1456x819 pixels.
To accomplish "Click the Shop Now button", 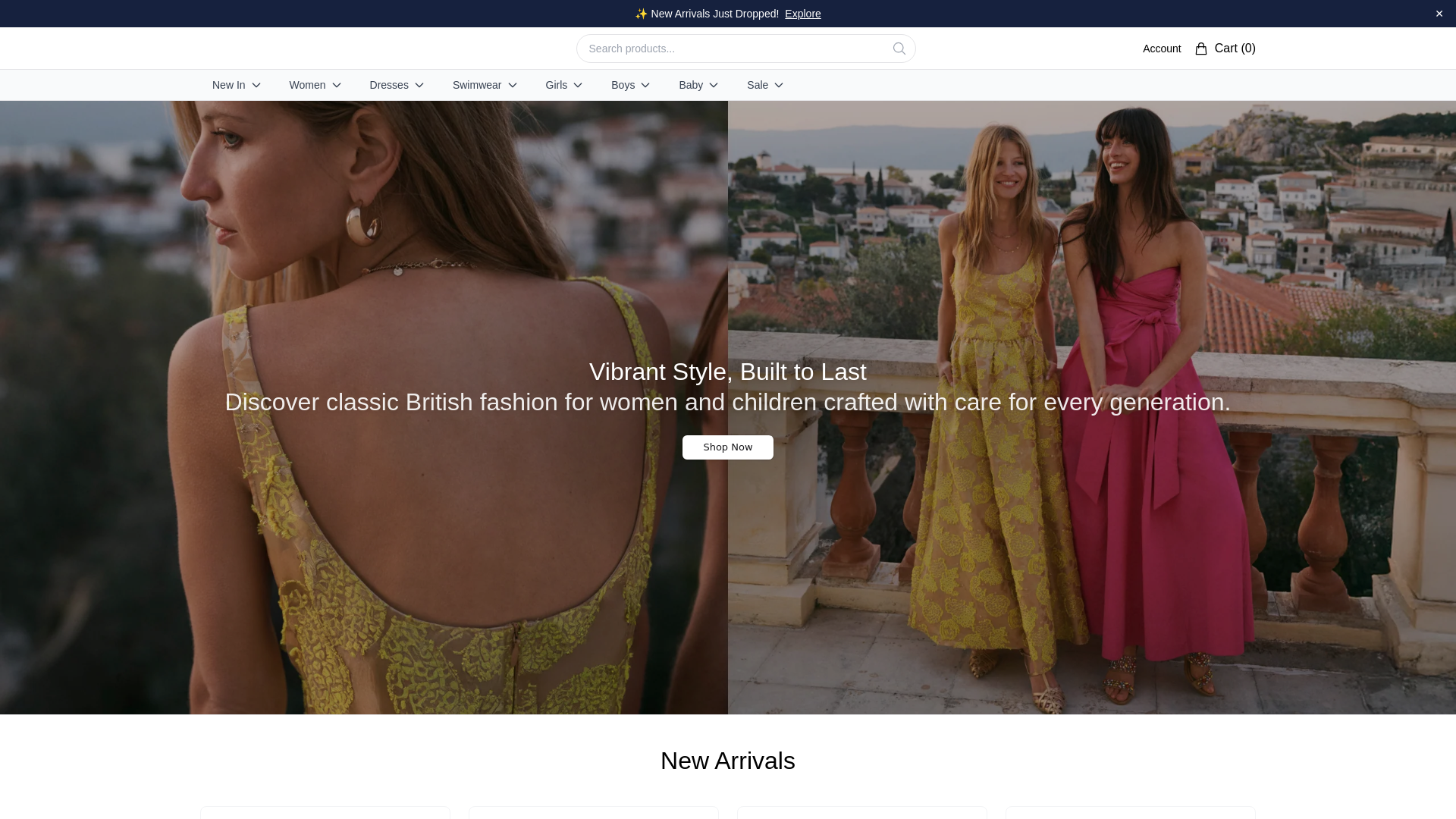I will click(728, 447).
